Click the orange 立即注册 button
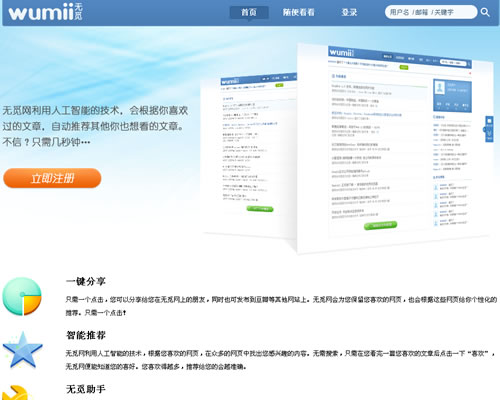Image resolution: width=500 pixels, height=400 pixels. click(x=52, y=178)
